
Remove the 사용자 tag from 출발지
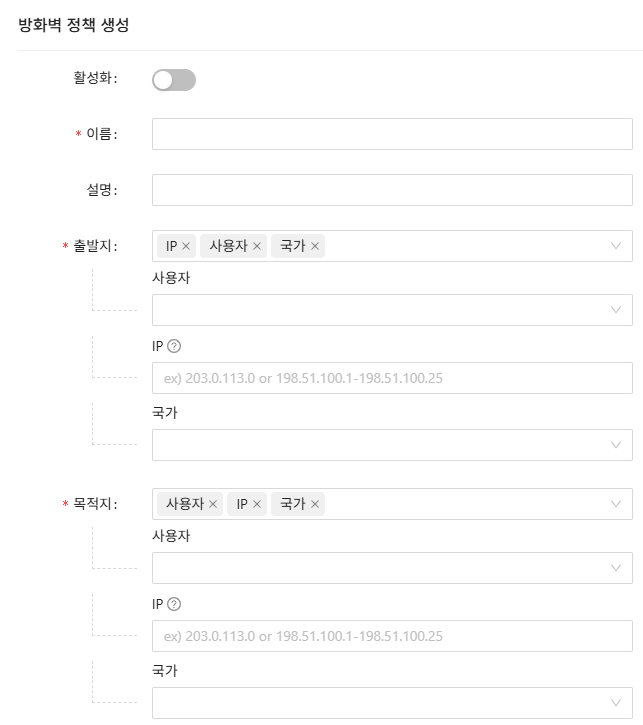click(x=257, y=246)
